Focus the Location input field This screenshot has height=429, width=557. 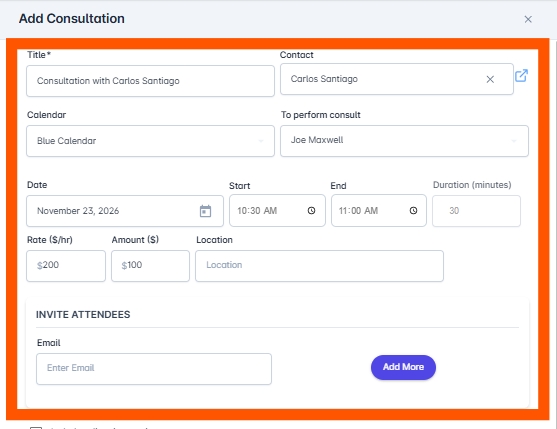(x=319, y=266)
